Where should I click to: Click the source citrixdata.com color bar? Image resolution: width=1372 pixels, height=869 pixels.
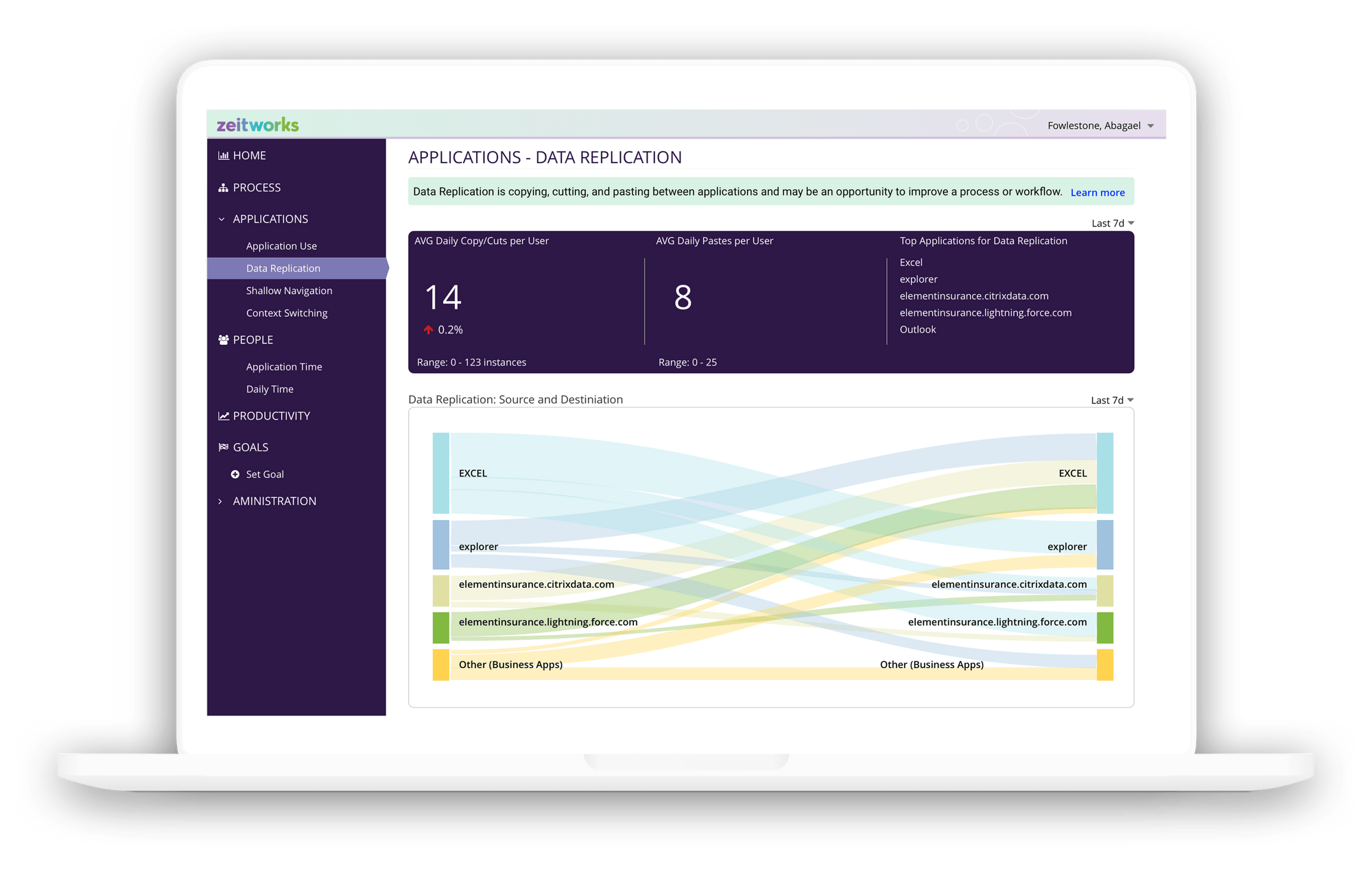441,591
